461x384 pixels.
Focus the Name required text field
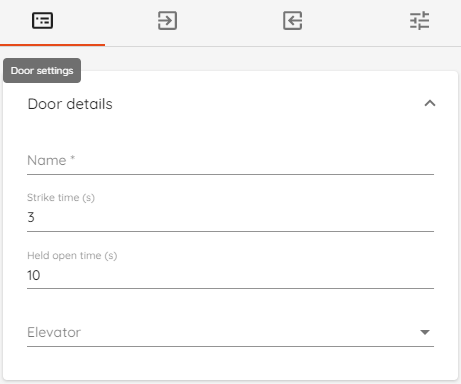click(230, 161)
